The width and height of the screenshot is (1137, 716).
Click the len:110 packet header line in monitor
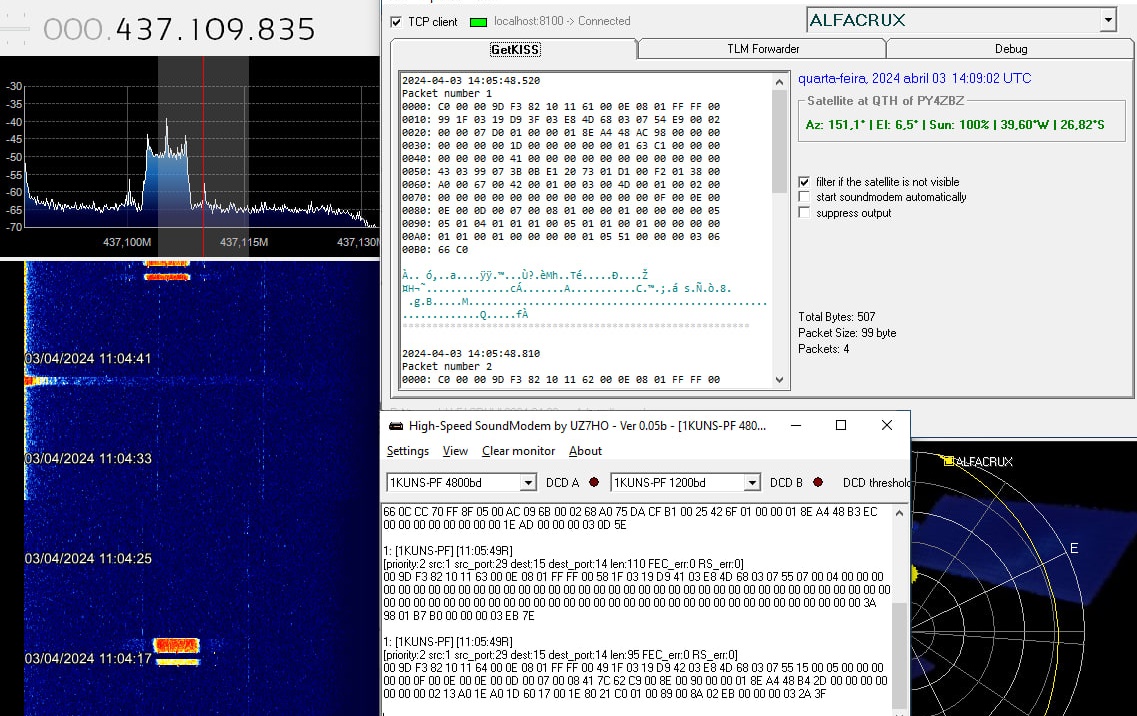(563, 564)
